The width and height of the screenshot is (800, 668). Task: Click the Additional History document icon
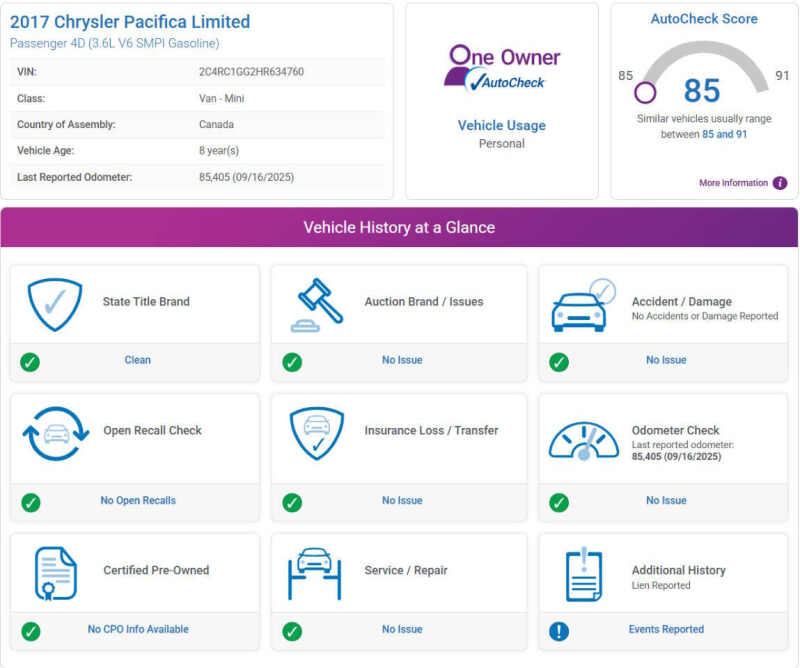click(583, 574)
